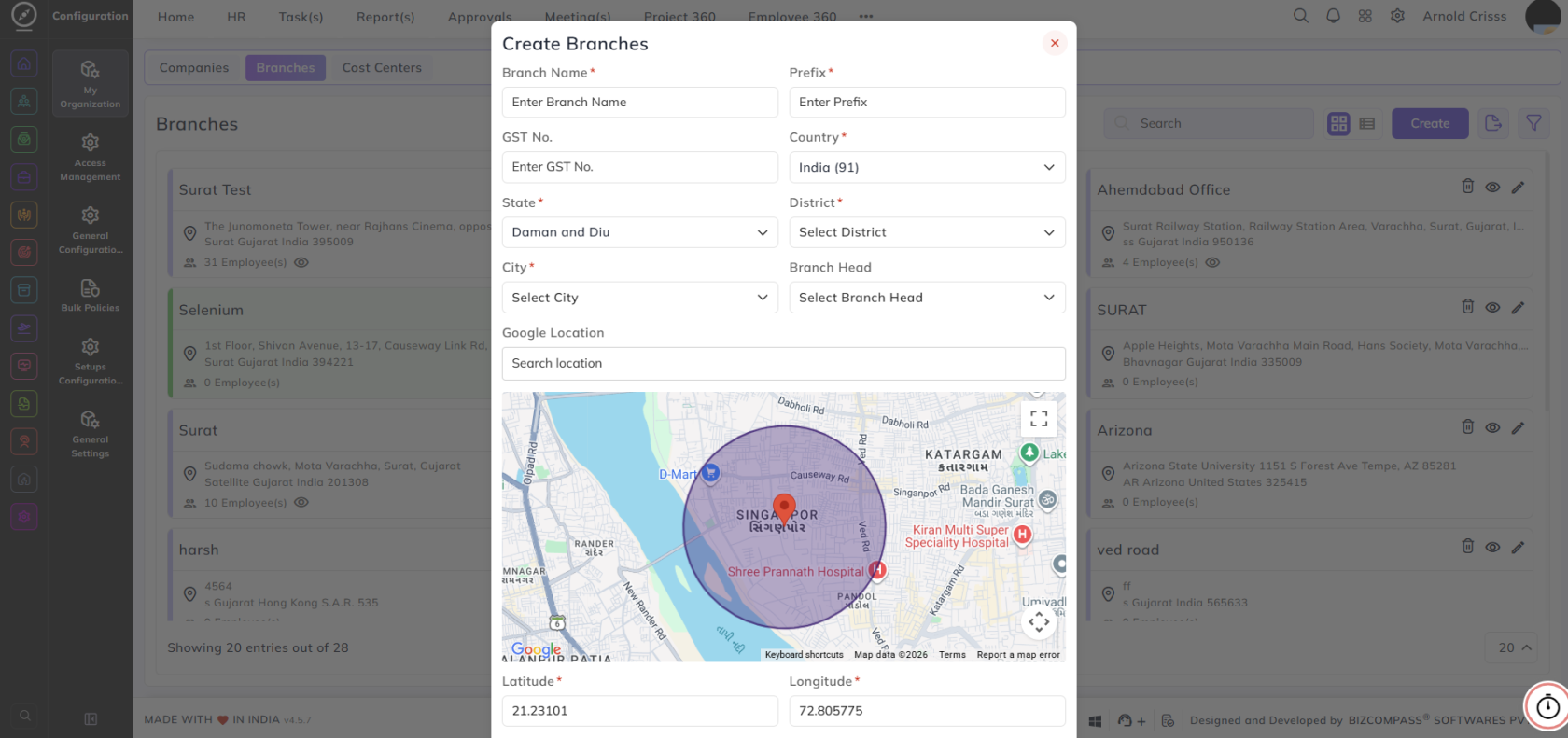Viewport: 1568px width, 738px height.
Task: Click the Kiran Multi Super Speciality Hospital marker
Action: tap(1022, 535)
